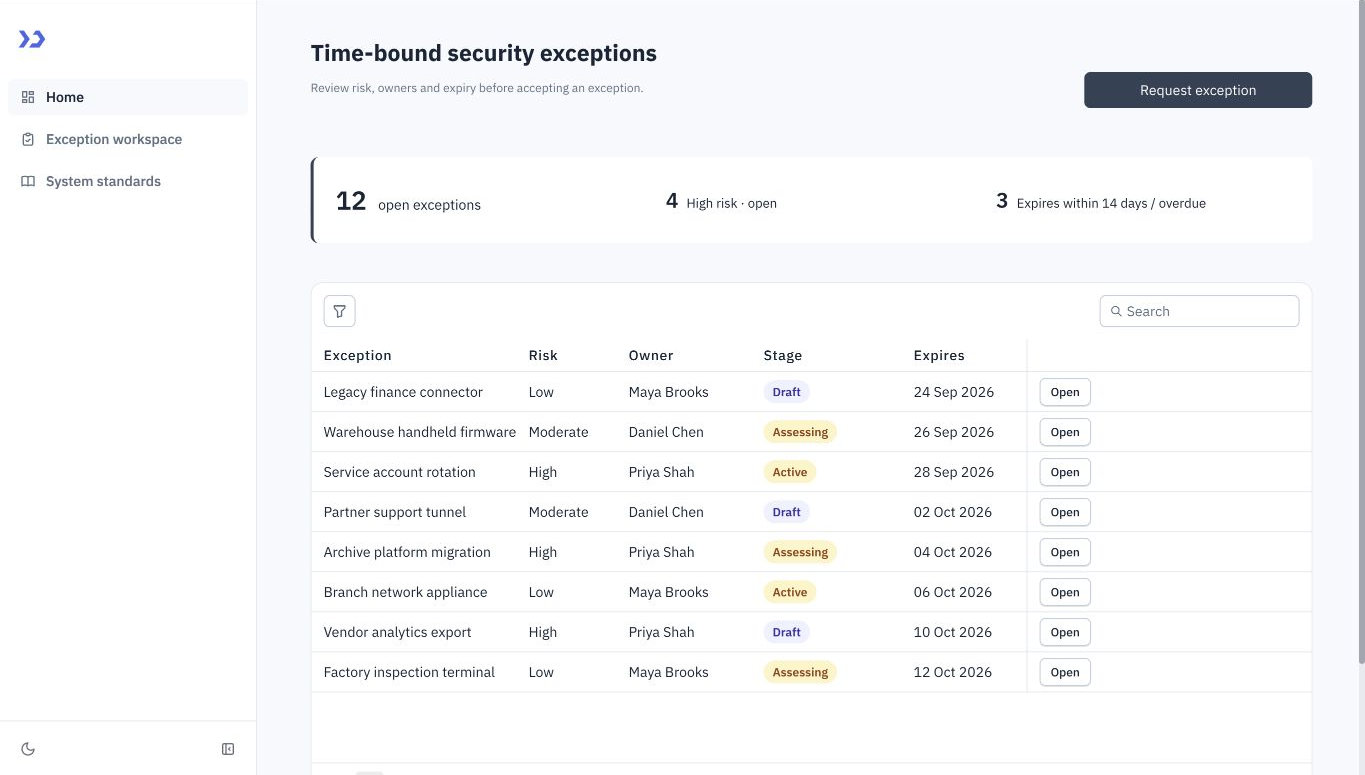1365x775 pixels.
Task: Click the Draft badge for Legacy finance connector
Action: tap(787, 392)
